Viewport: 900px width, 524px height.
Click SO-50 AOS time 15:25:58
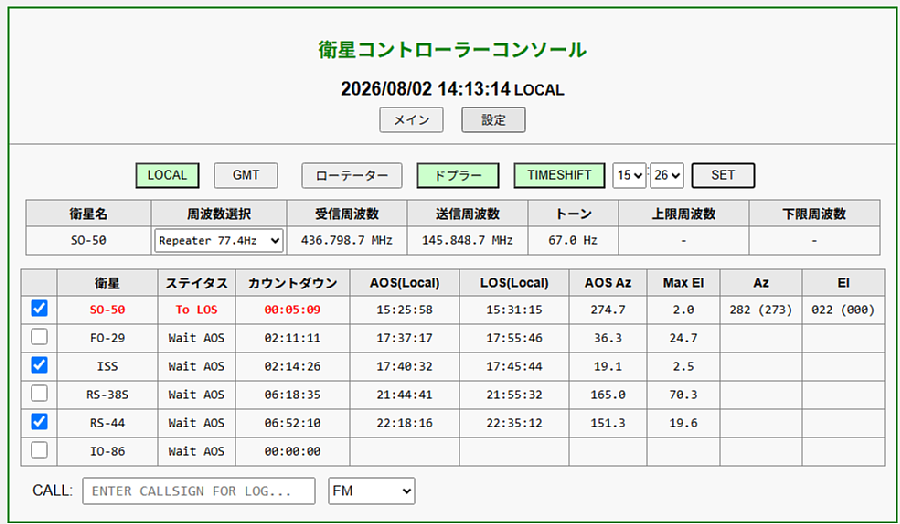pos(405,310)
